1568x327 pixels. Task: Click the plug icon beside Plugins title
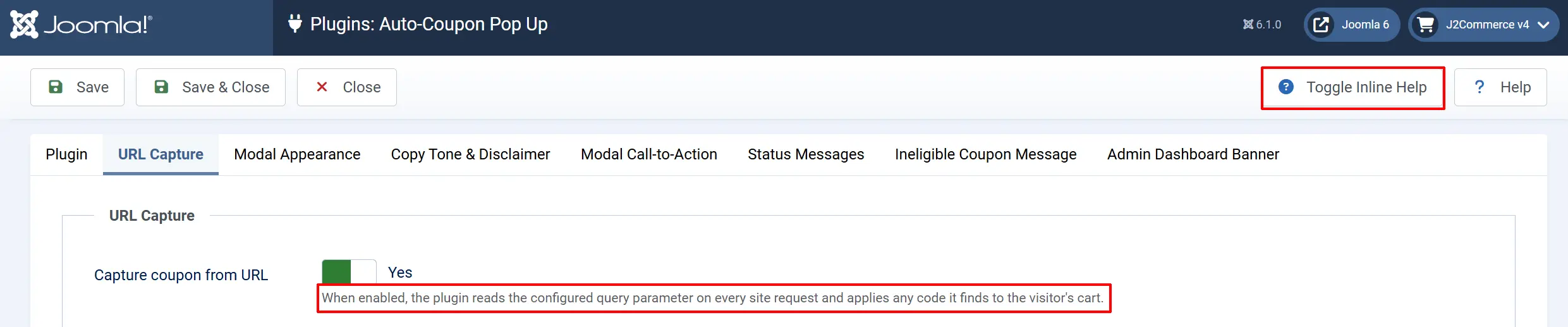295,23
